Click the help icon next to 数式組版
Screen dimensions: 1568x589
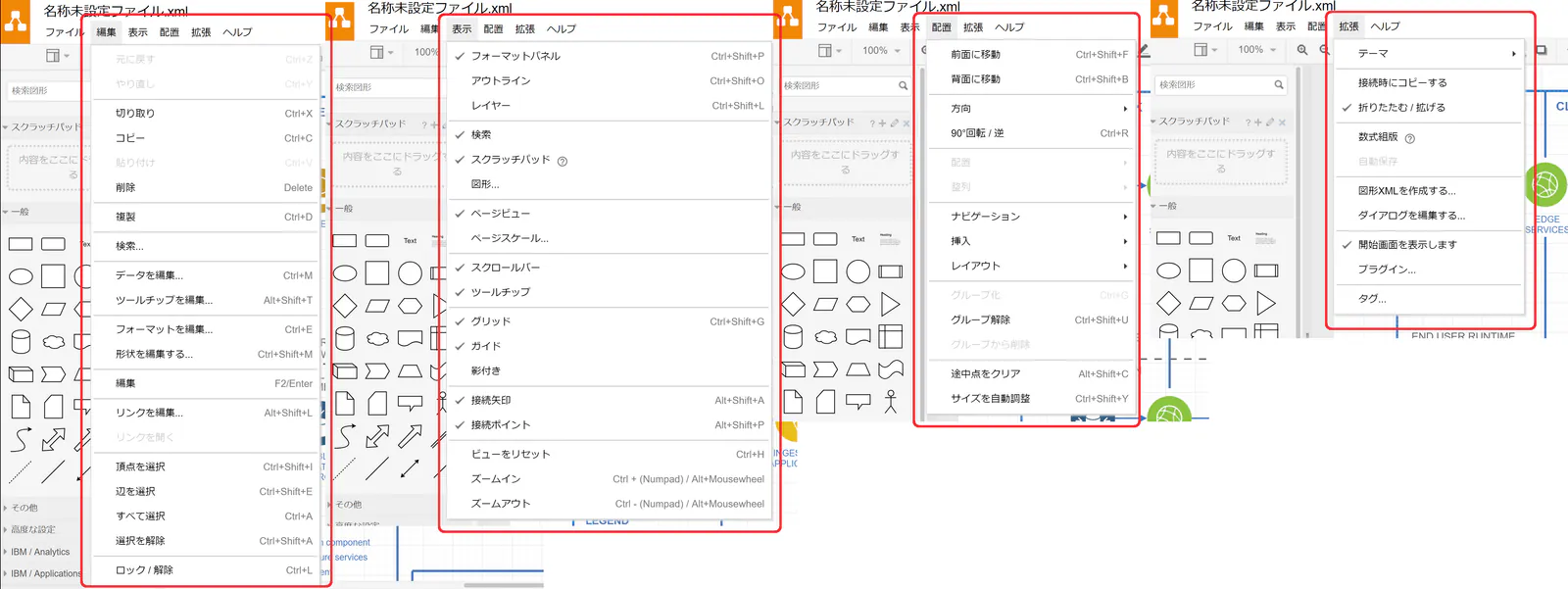click(x=1410, y=138)
